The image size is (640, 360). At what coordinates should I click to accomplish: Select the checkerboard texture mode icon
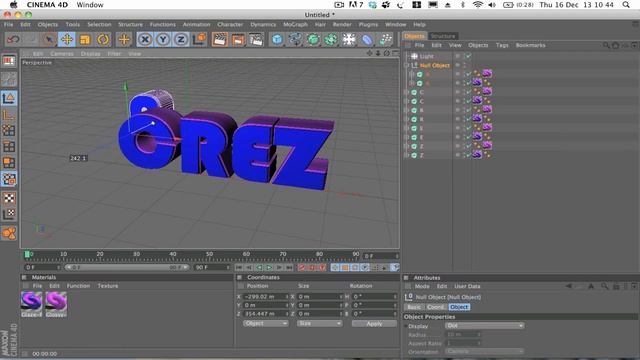[x=9, y=198]
